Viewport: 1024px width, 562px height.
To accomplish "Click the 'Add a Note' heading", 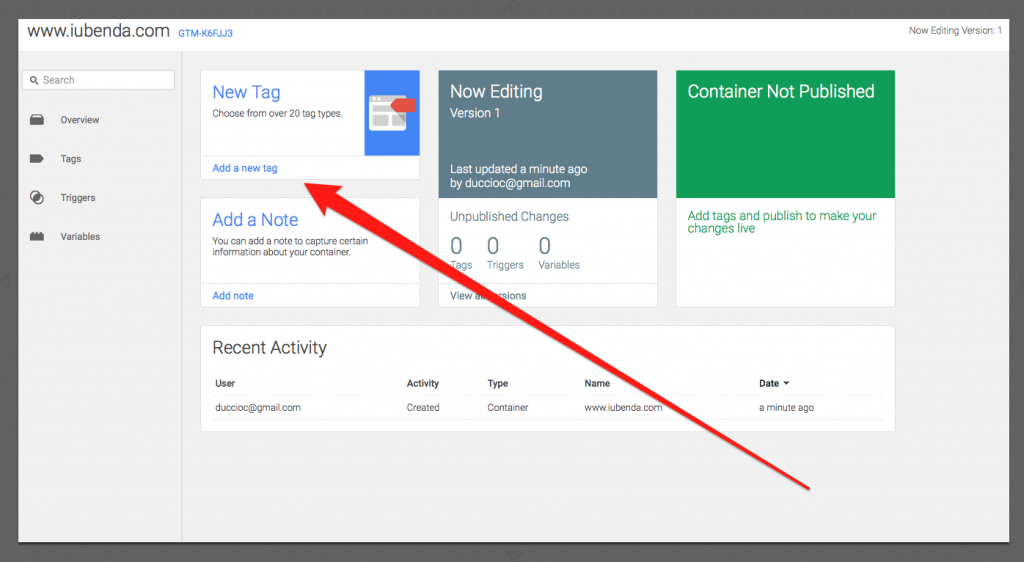I will (x=255, y=220).
